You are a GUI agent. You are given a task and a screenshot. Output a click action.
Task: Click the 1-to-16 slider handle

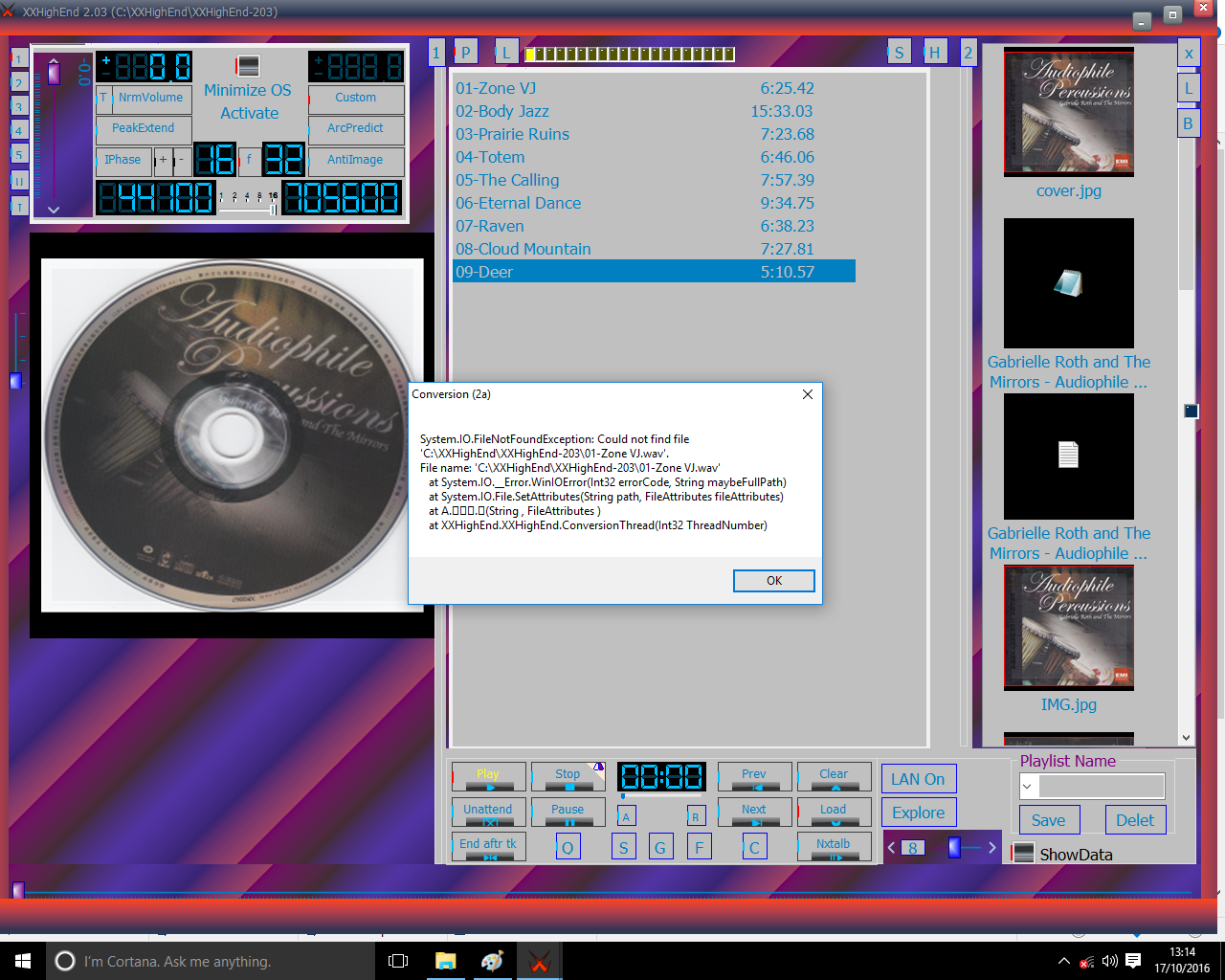tap(273, 210)
